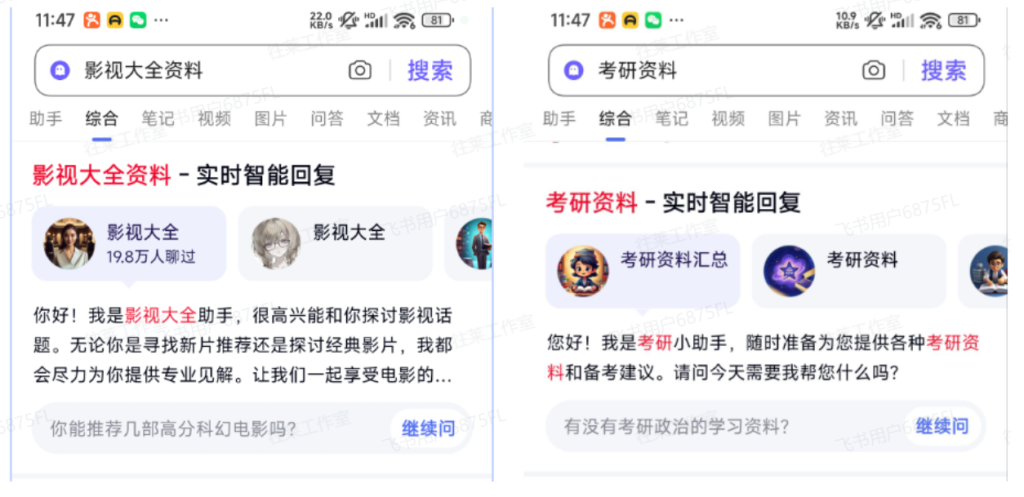Select 影视大全 bot with anime glasses avatar
This screenshot has width=1024, height=497.
335,244
